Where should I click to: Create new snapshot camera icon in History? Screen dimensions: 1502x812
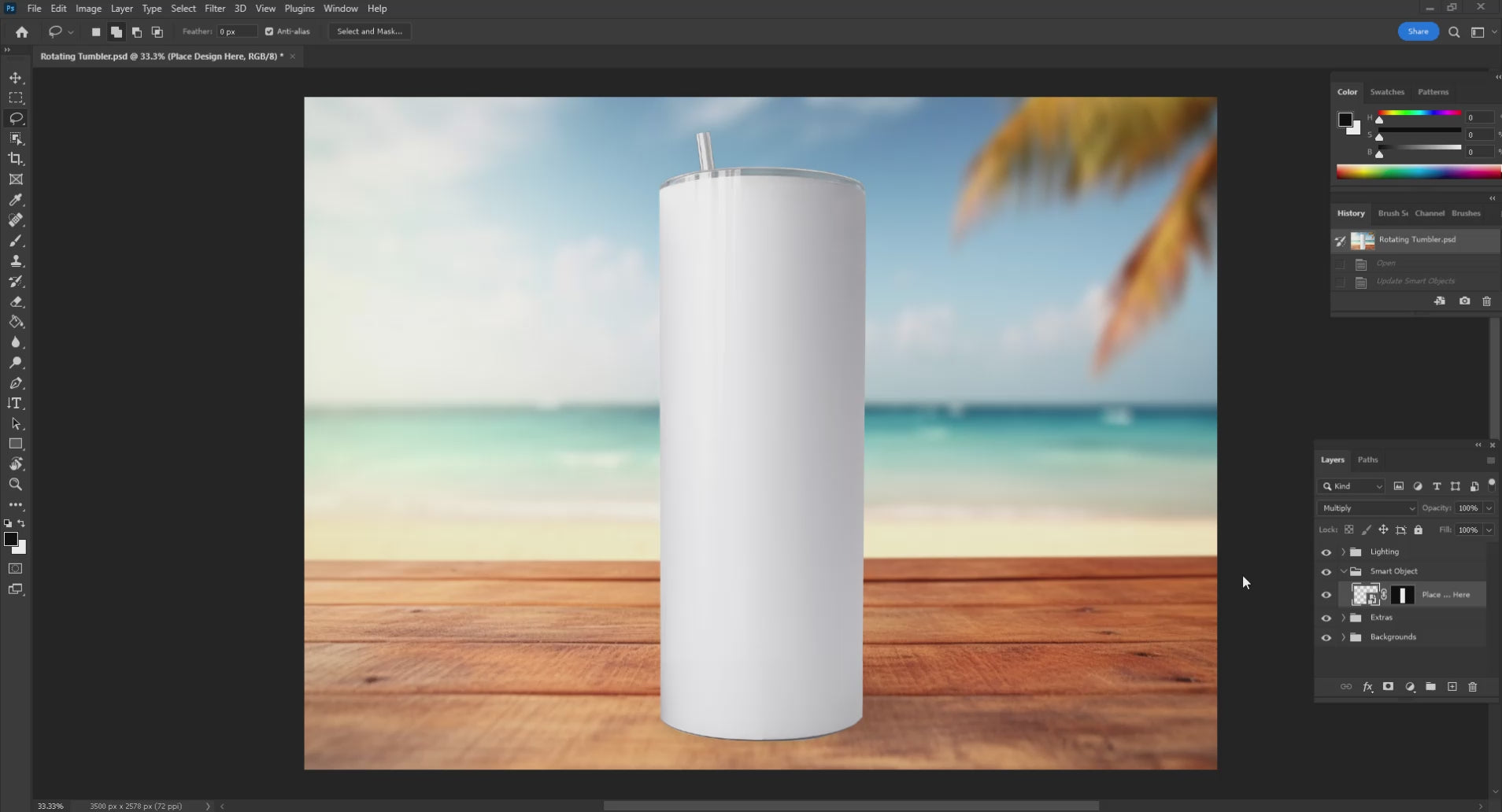pyautogui.click(x=1464, y=301)
